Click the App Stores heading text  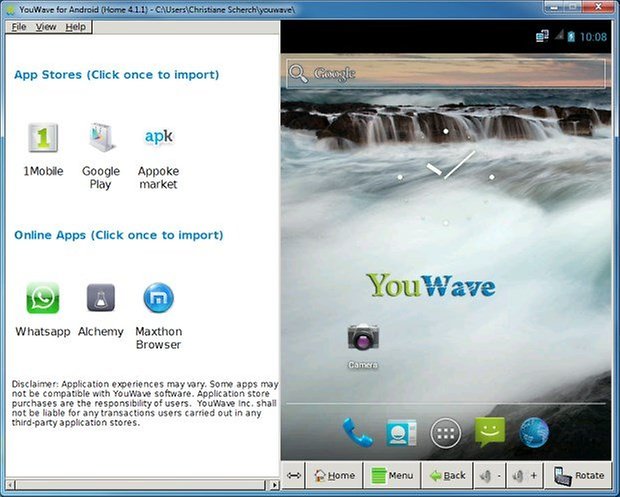117,75
